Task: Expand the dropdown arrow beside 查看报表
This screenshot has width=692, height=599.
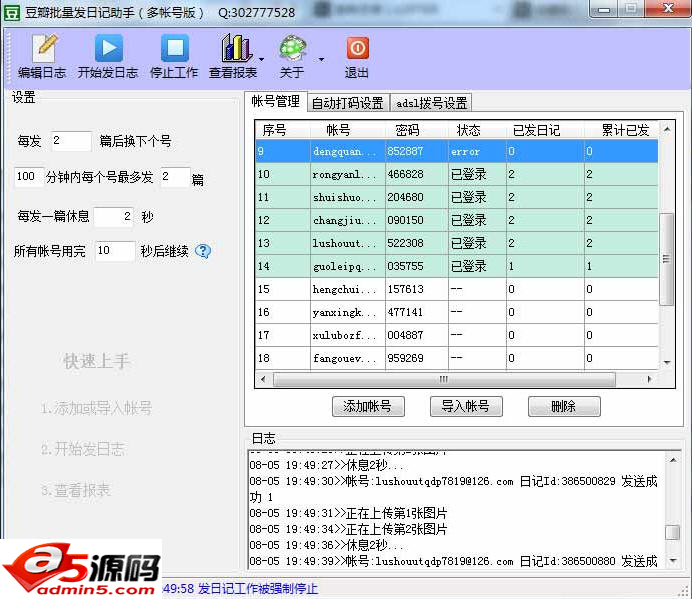Action: (x=262, y=60)
